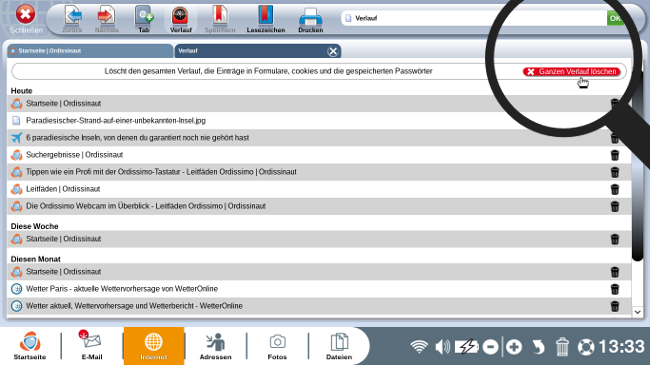This screenshot has height=365, width=650.
Task: Delete the Suchergebnisse | Ordissinaut history entry
Action: pos(615,155)
